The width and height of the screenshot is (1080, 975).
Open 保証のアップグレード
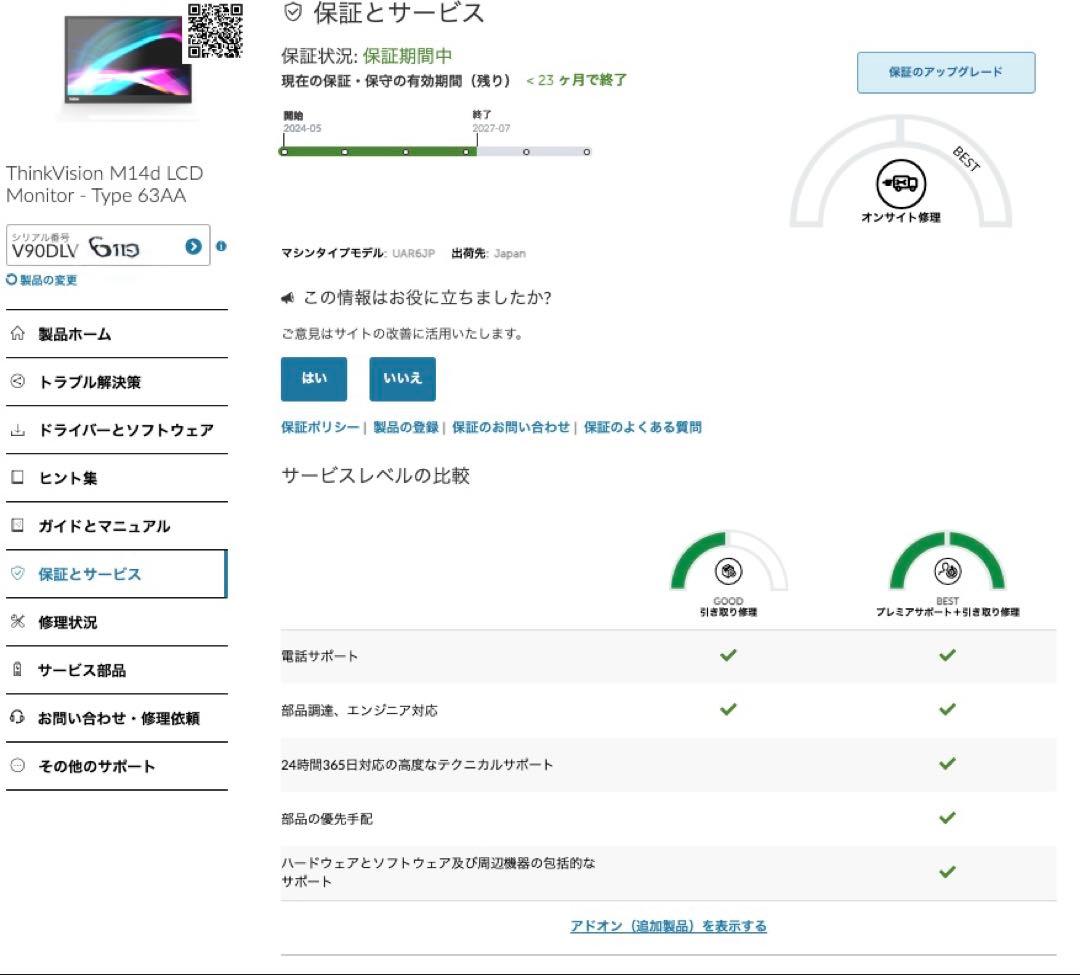coord(944,71)
